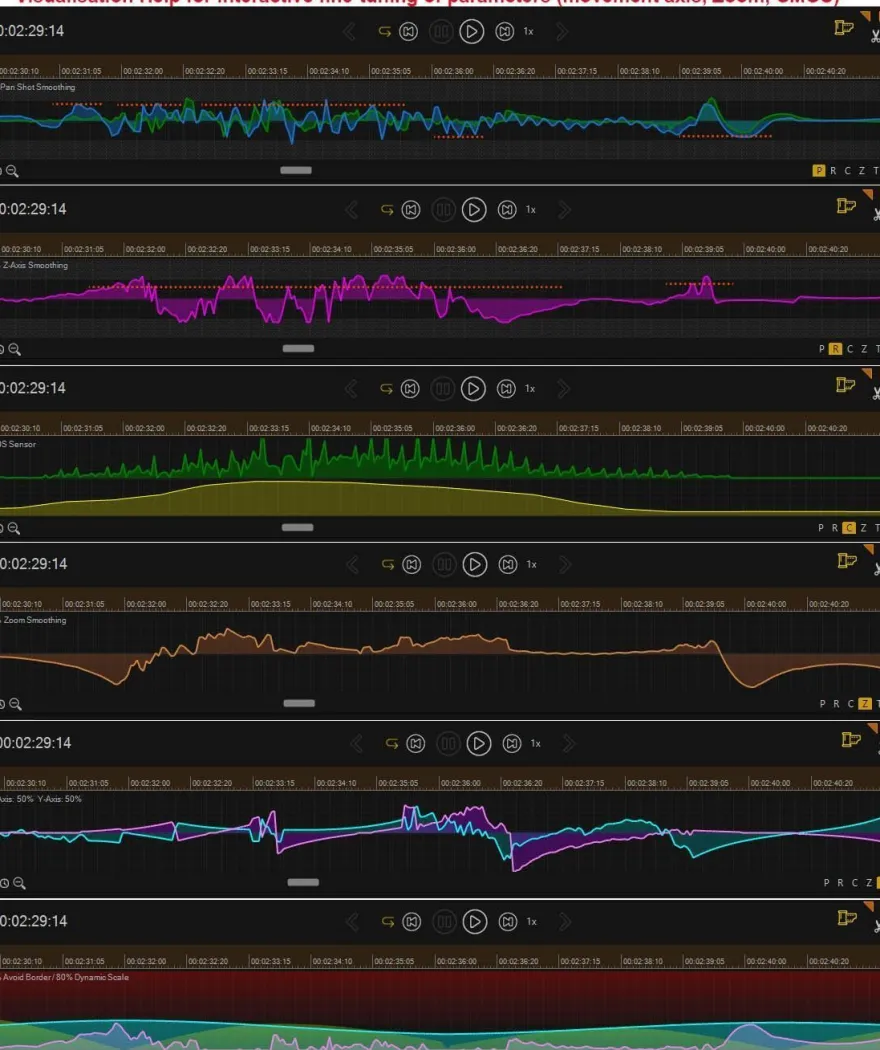Open the 1x speed selector in Y-Axis: 50% panel
Viewport: 880px width, 1050px height.
pos(536,743)
